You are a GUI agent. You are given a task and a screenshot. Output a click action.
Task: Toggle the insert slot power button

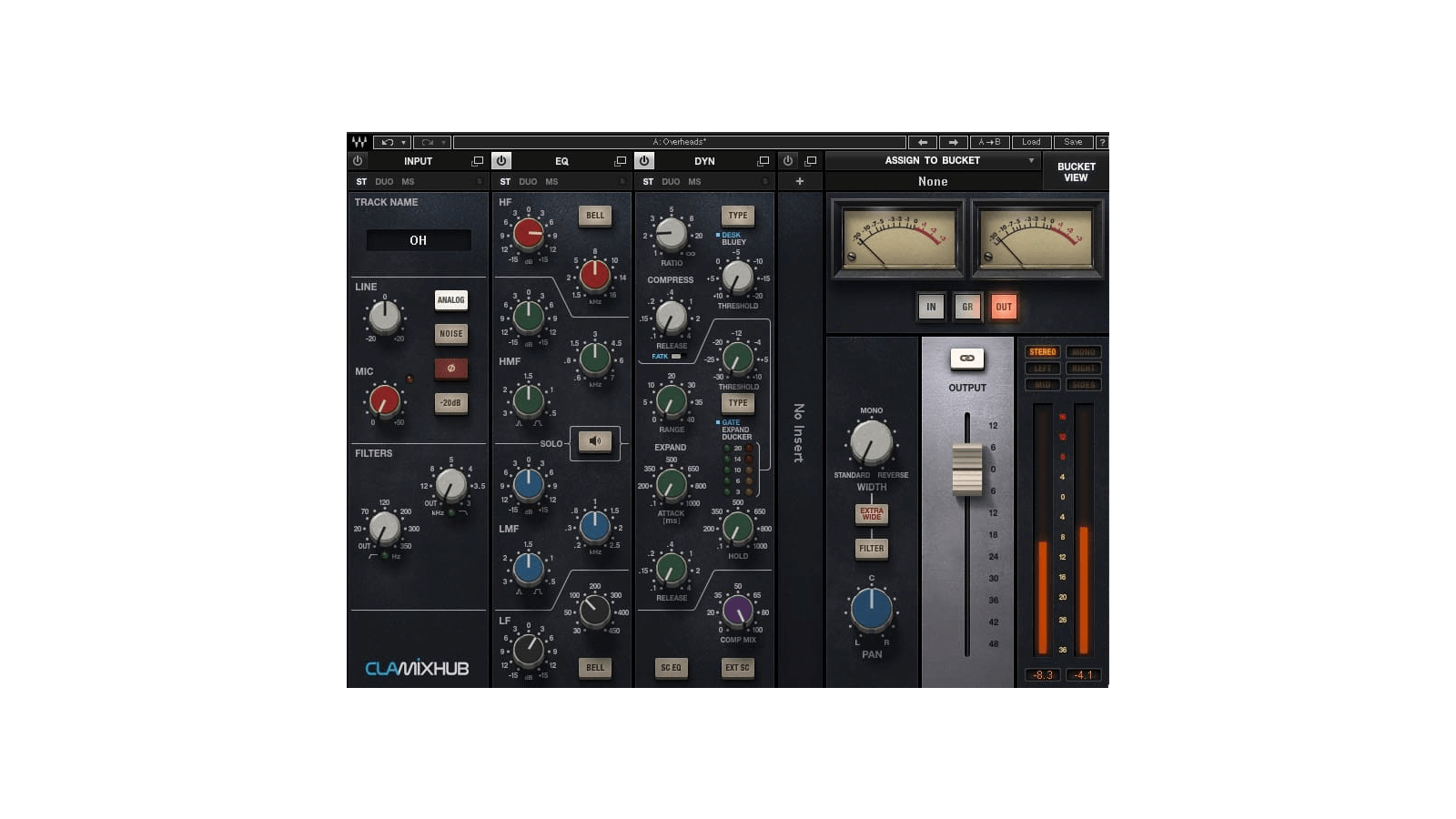(788, 161)
